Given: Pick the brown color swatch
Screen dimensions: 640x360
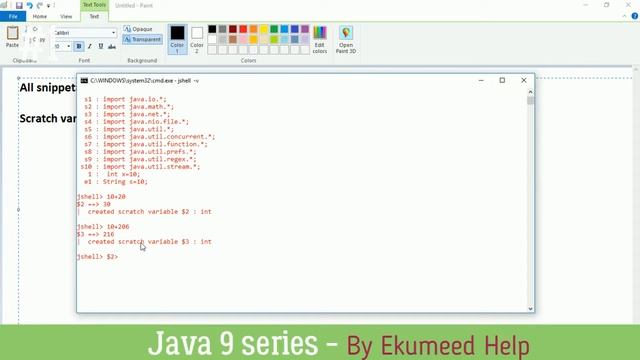Looking at the screenshot, I should click(233, 39).
